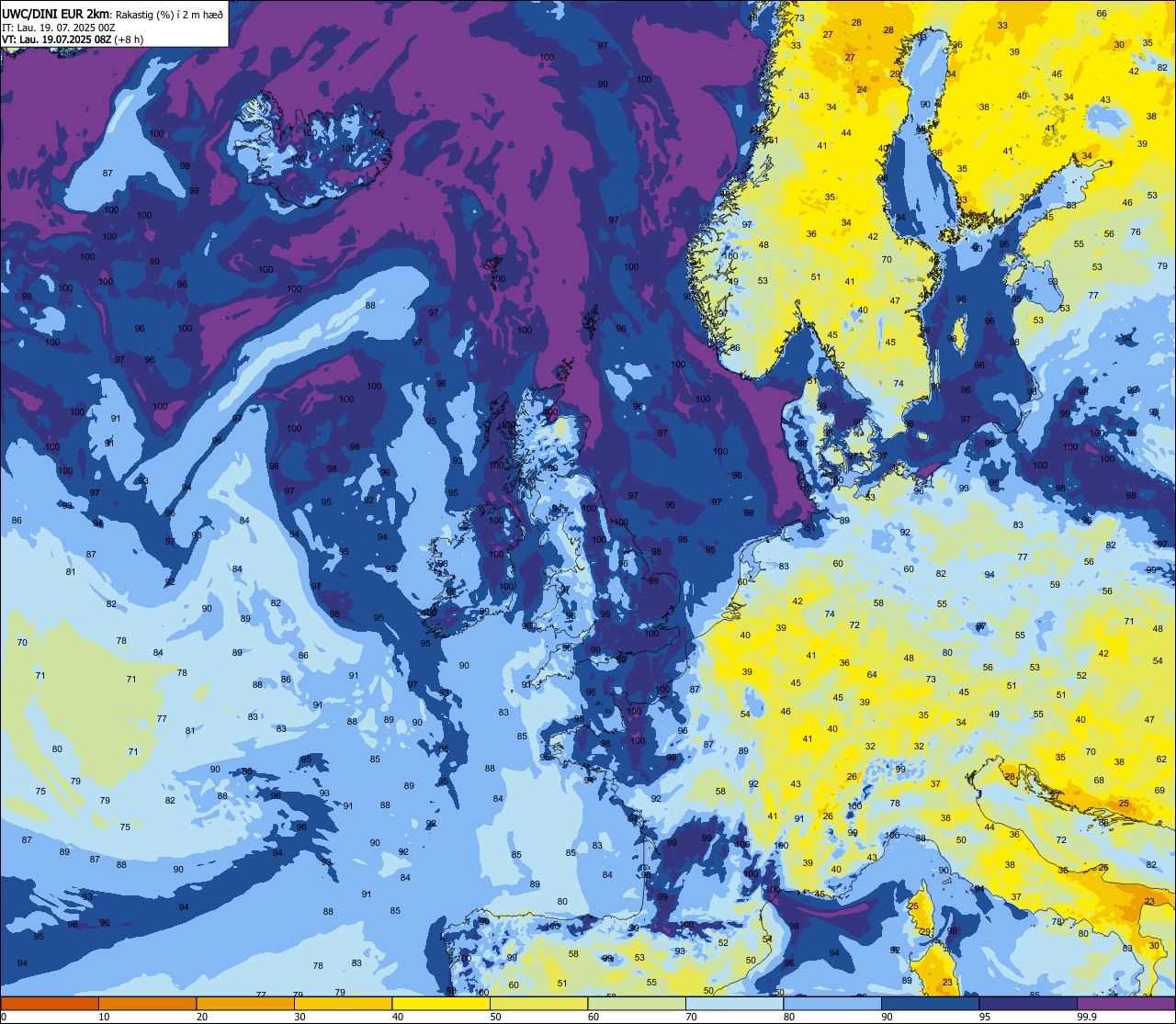Viewport: 1176px width, 1024px height.
Task: Pick the 95–99.9% navy legend swatch
Action: click(x=1028, y=1003)
